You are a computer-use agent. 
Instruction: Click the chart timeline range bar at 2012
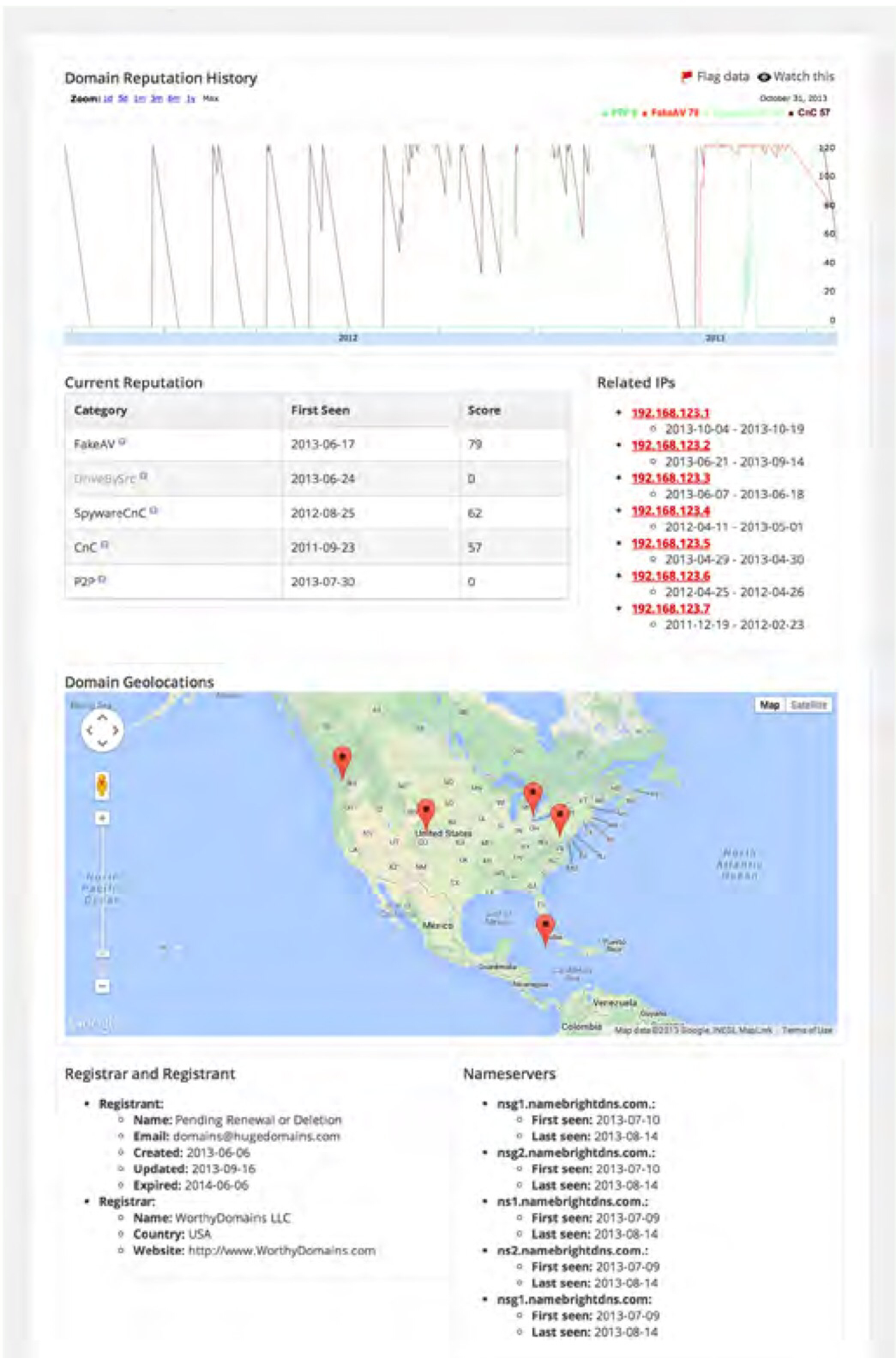347,338
